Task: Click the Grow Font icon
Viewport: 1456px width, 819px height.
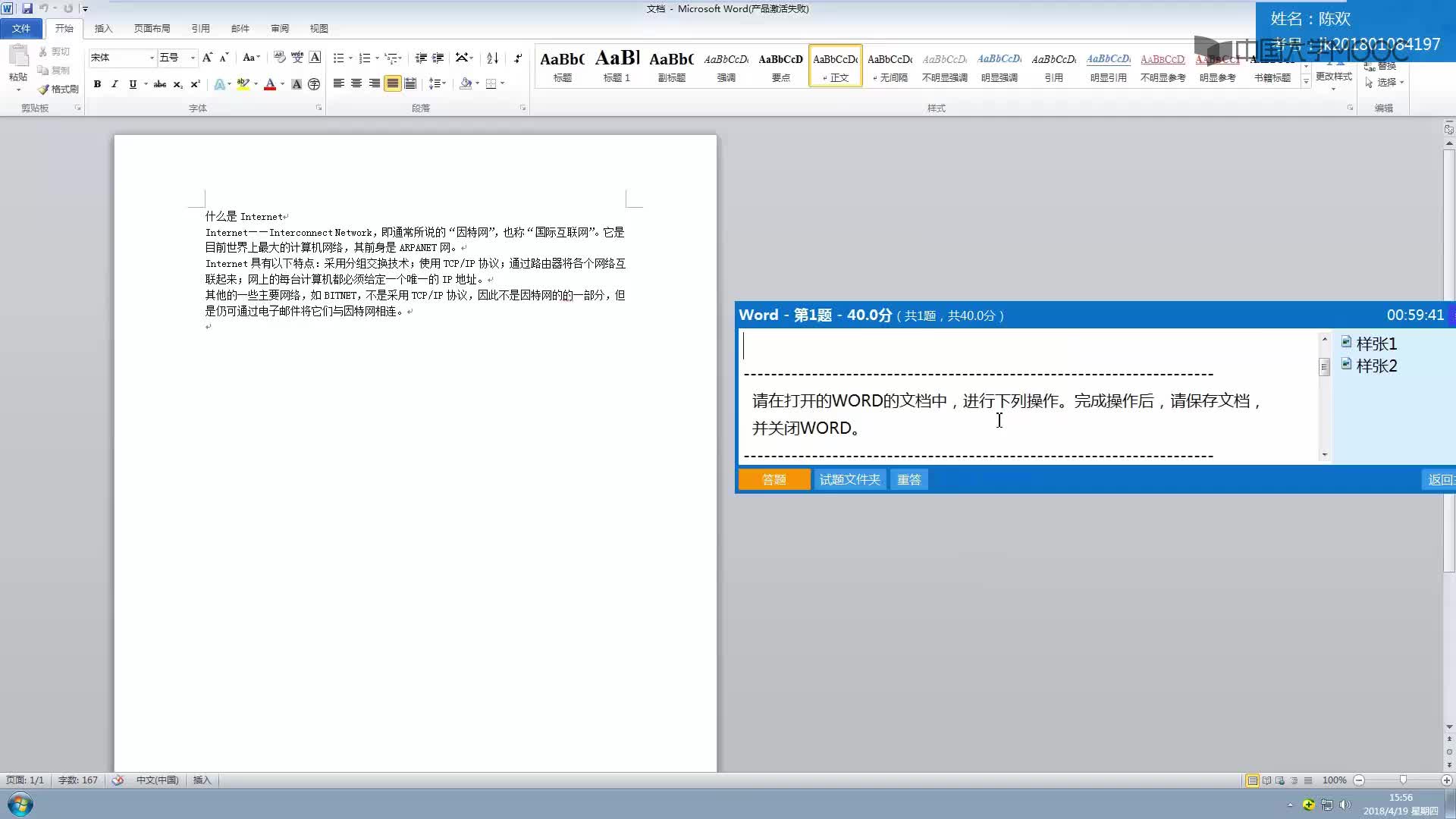Action: click(x=207, y=58)
